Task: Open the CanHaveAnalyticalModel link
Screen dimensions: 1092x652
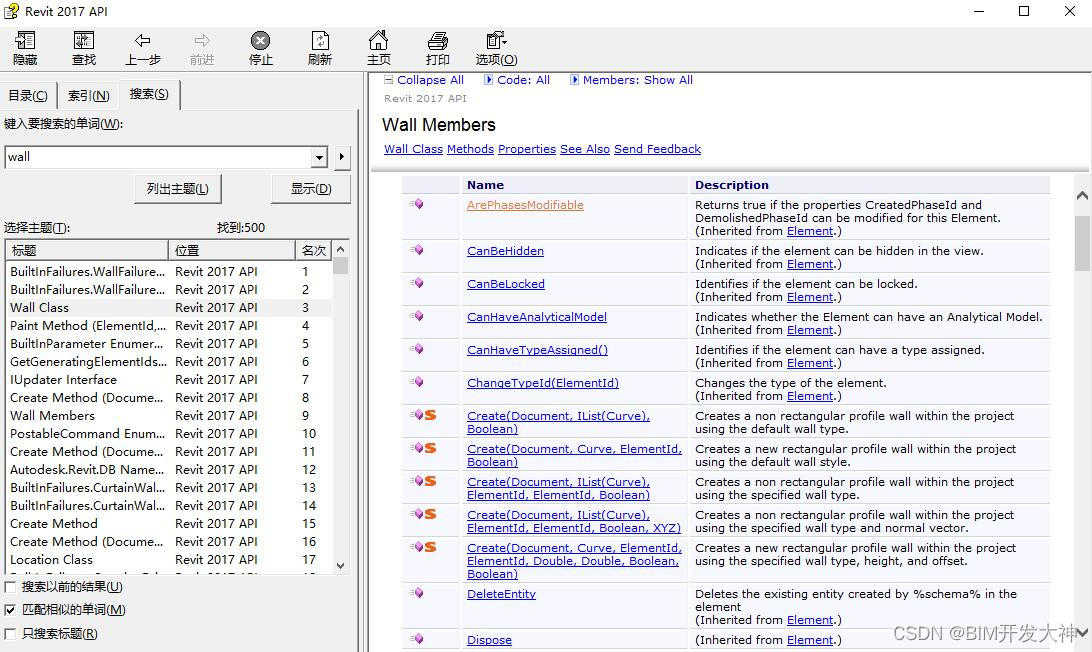Action: click(537, 317)
